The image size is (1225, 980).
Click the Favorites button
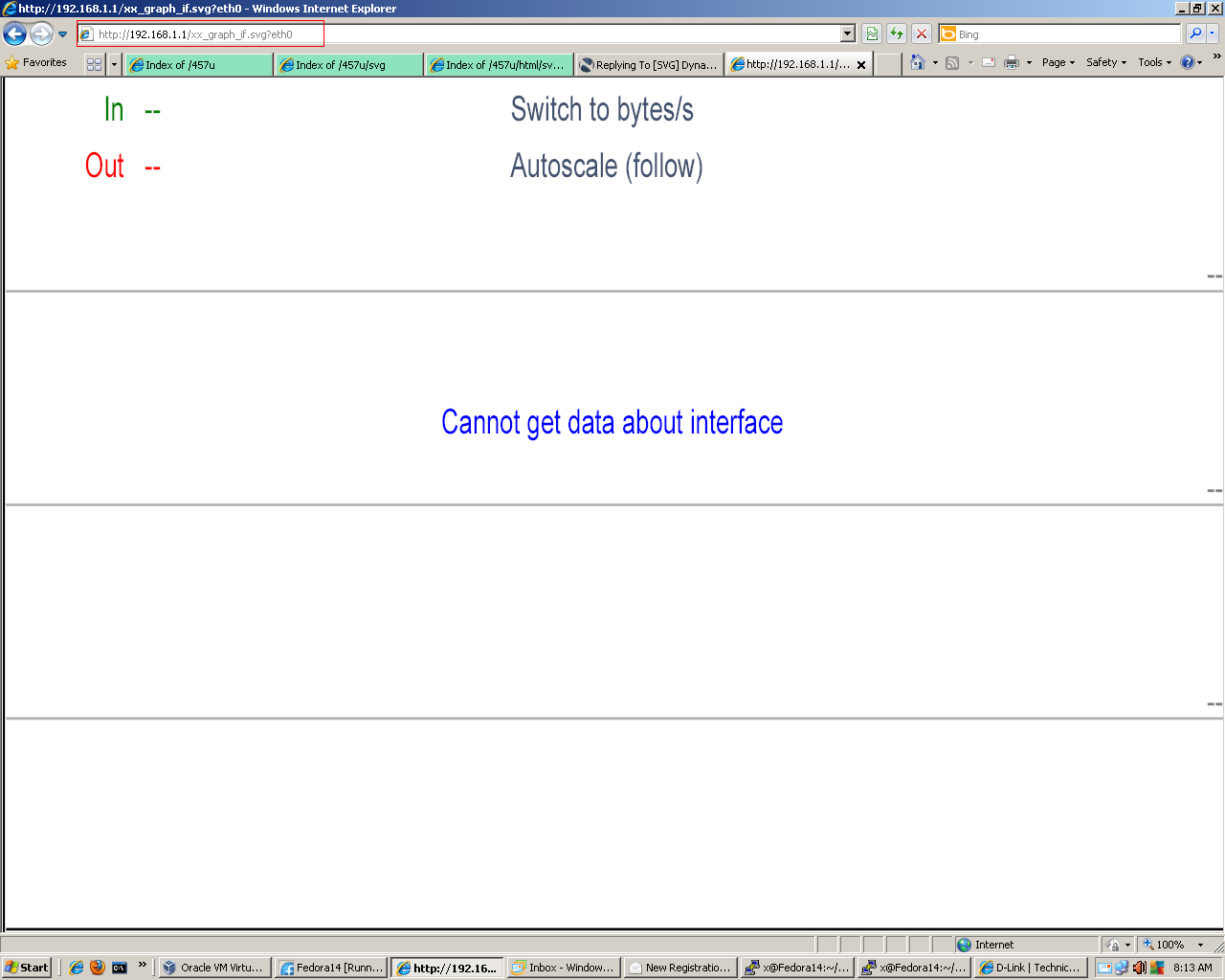pos(36,63)
